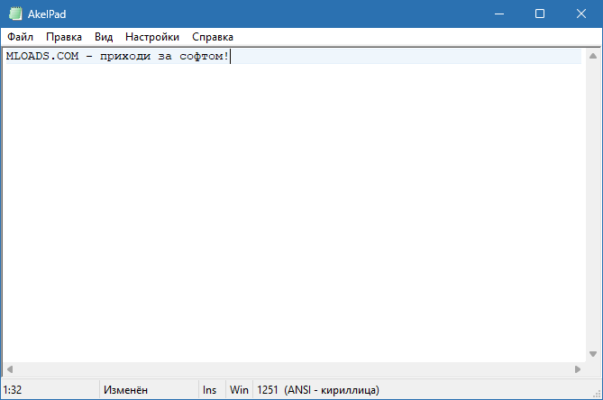This screenshot has width=603, height=400.
Task: Click the Win newline format indicator
Action: point(239,390)
